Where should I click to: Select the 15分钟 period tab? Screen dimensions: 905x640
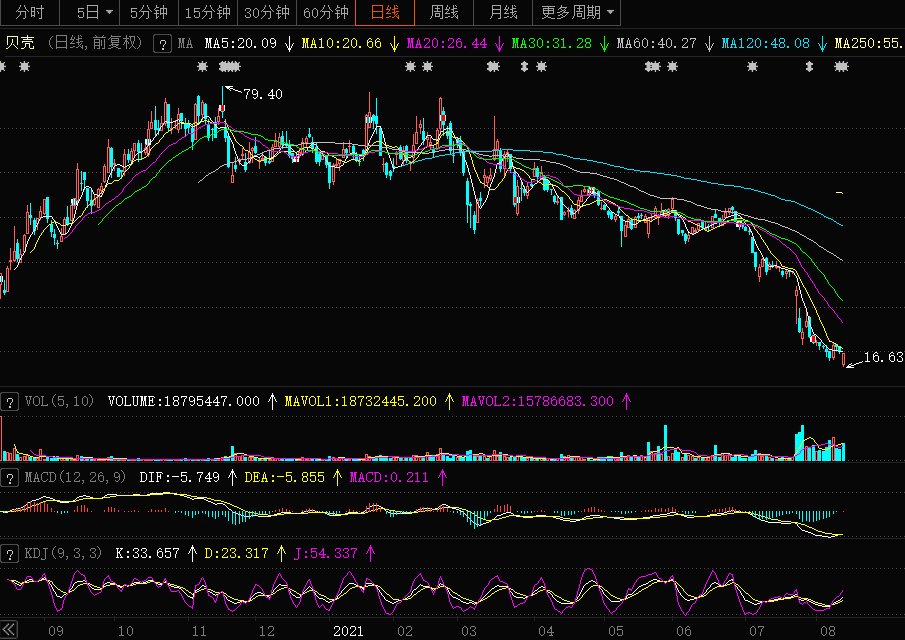pyautogui.click(x=207, y=12)
